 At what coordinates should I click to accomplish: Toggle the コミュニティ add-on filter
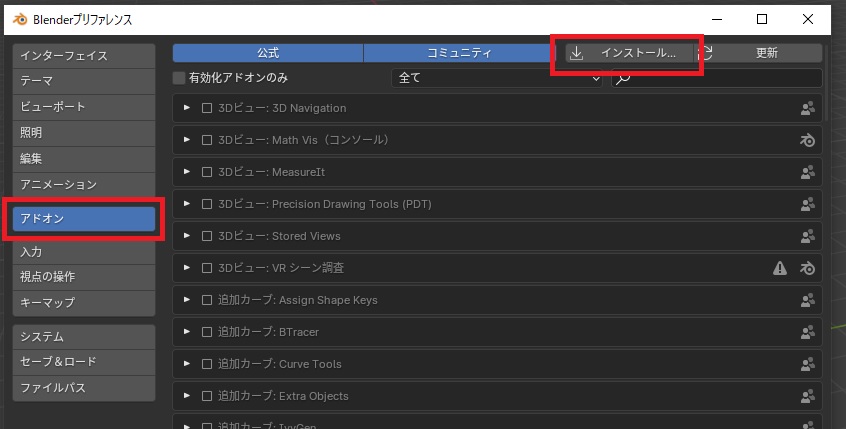pos(459,53)
